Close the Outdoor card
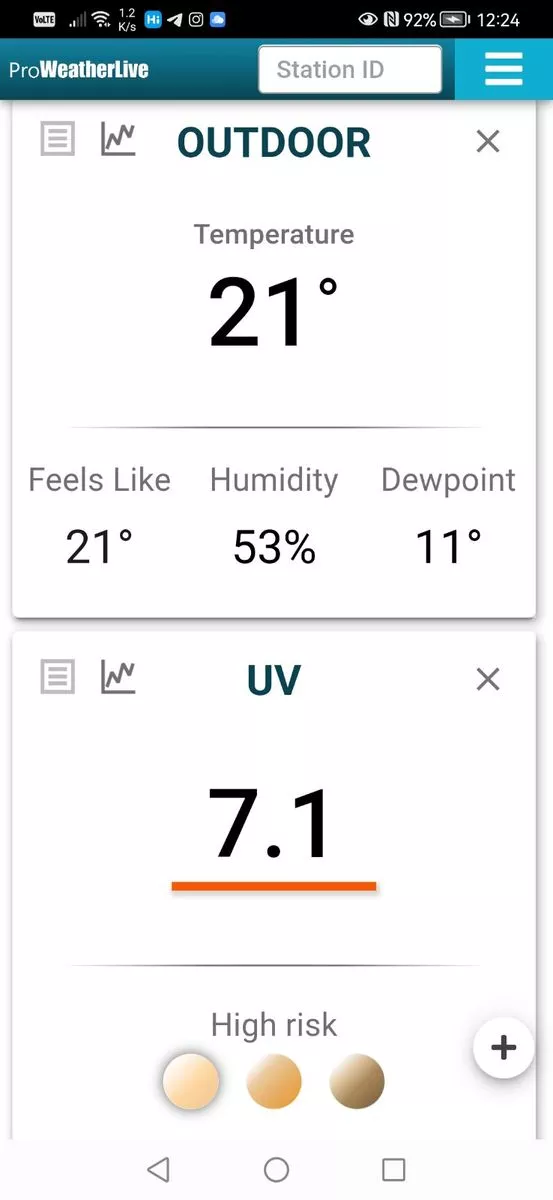 click(x=487, y=142)
